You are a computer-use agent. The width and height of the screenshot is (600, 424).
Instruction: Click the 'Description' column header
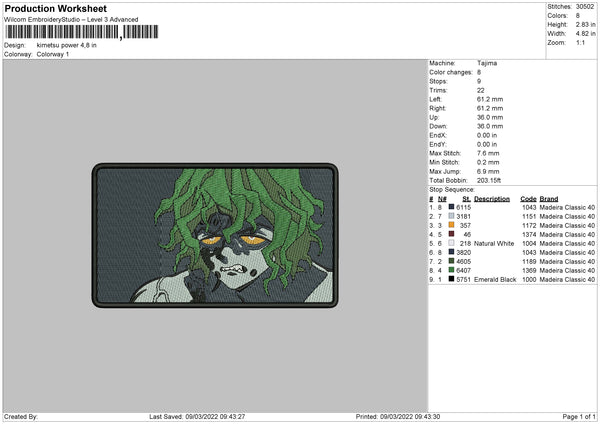(492, 199)
